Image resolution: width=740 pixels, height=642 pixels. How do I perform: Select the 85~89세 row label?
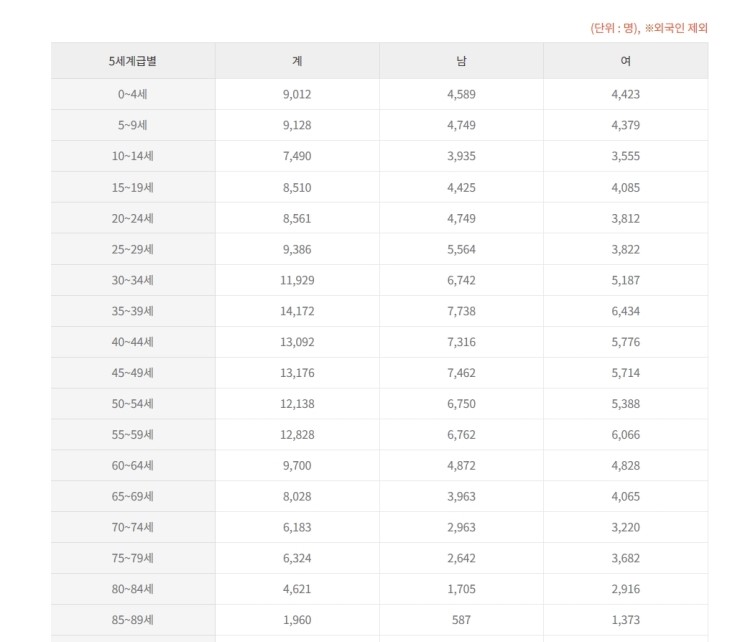[x=133, y=620]
